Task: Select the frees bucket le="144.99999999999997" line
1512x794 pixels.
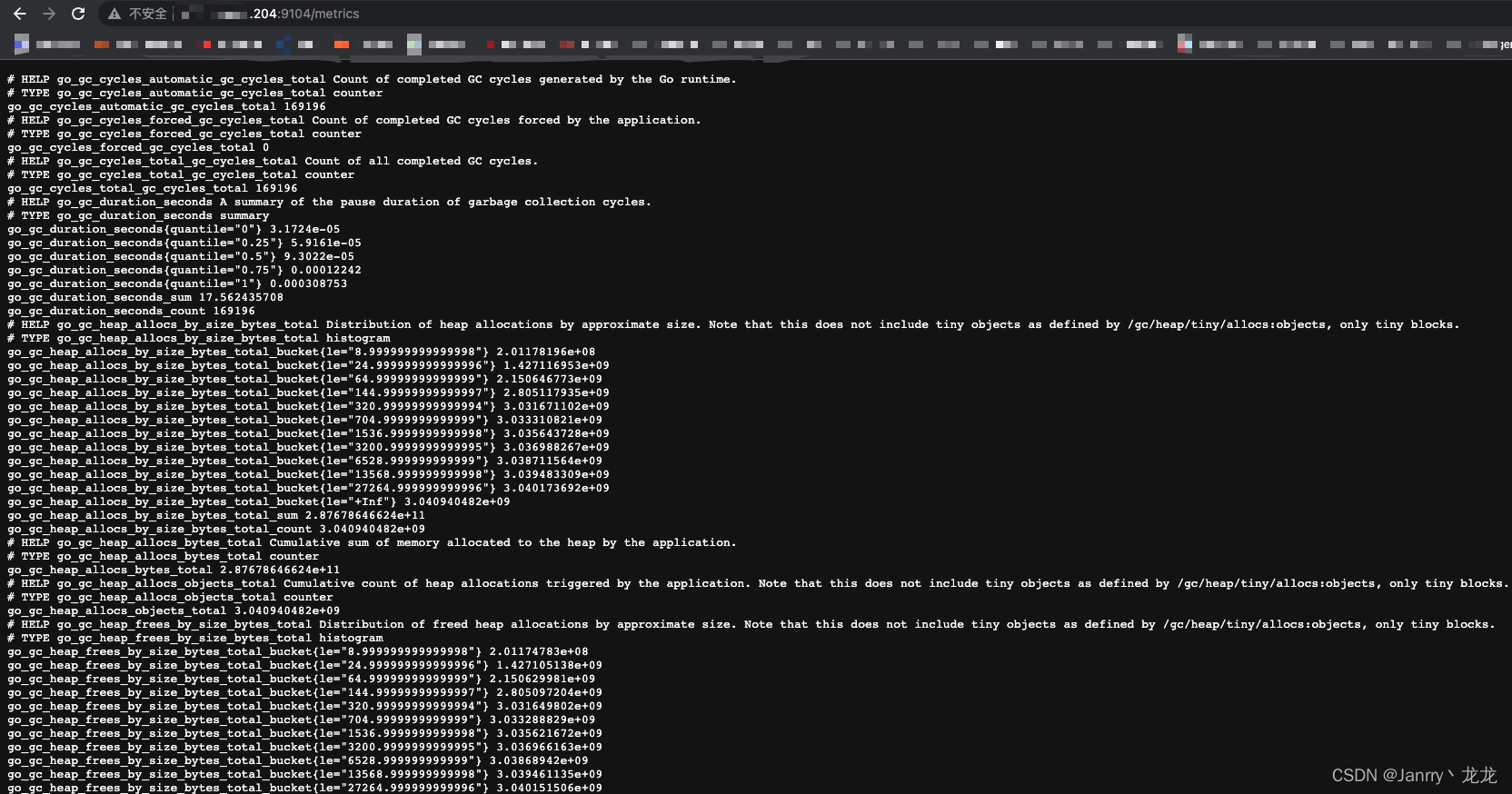Action: coord(305,693)
